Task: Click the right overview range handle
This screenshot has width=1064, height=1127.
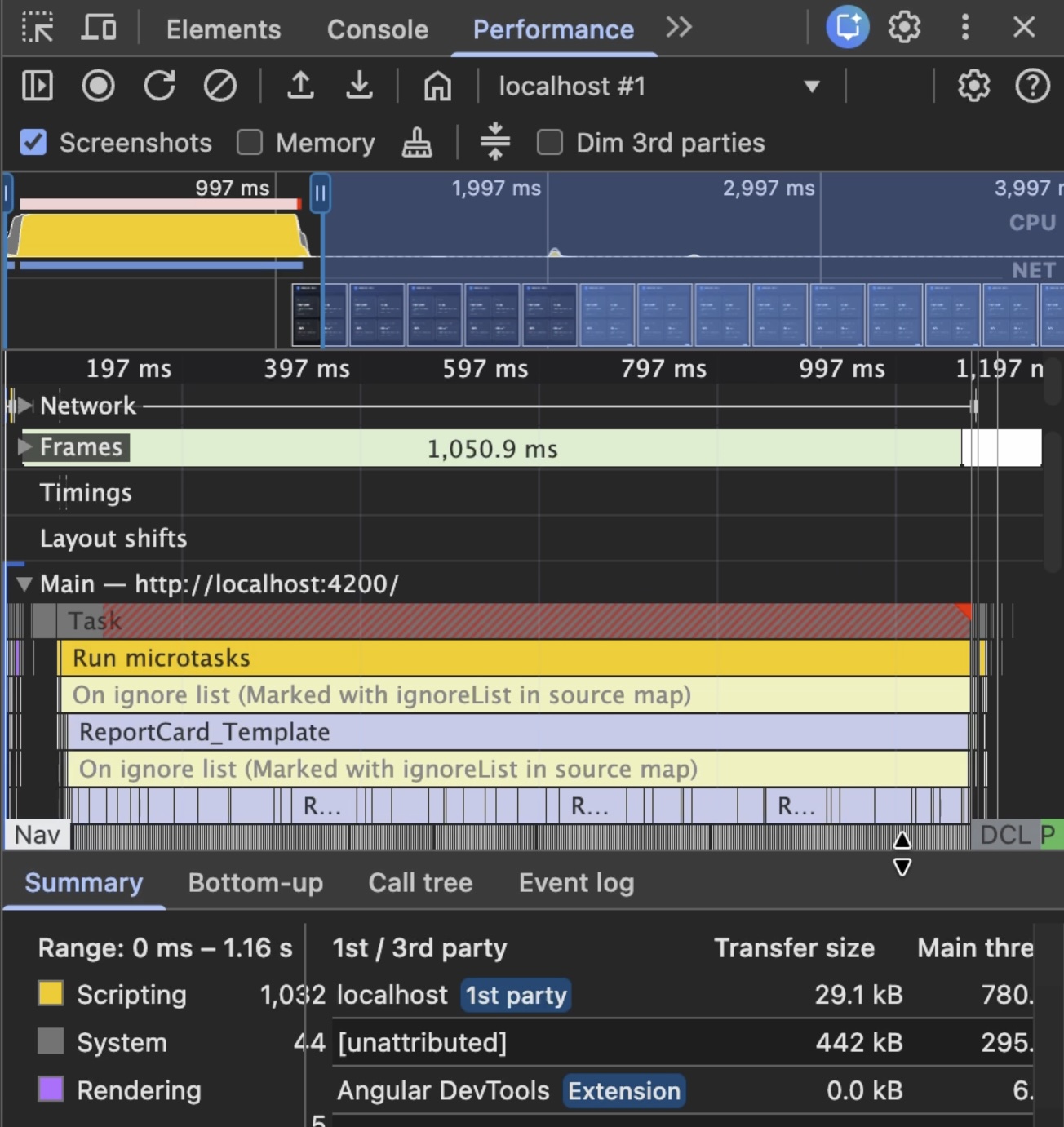Action: click(321, 193)
